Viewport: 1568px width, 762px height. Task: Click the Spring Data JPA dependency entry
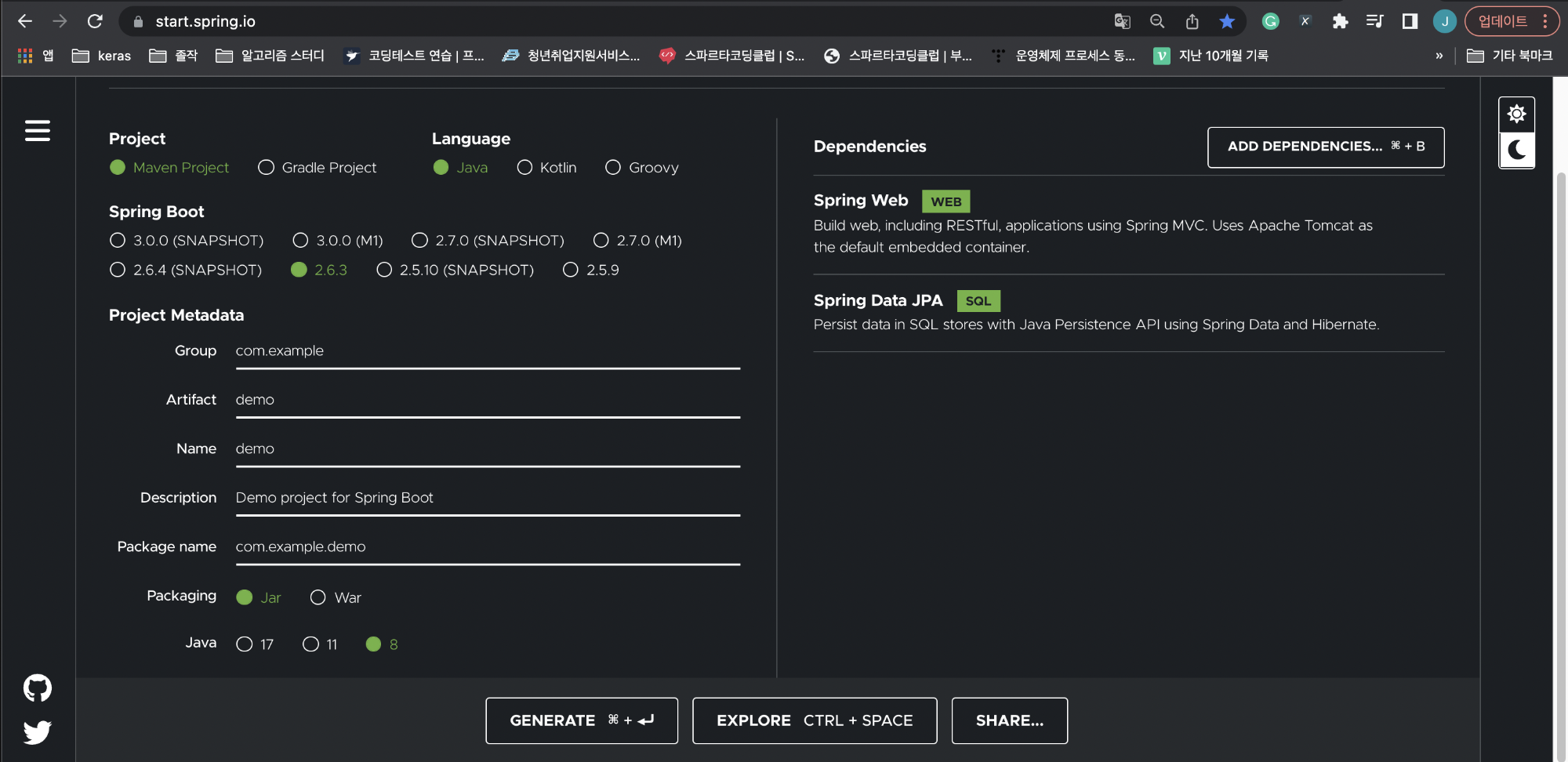point(1129,312)
